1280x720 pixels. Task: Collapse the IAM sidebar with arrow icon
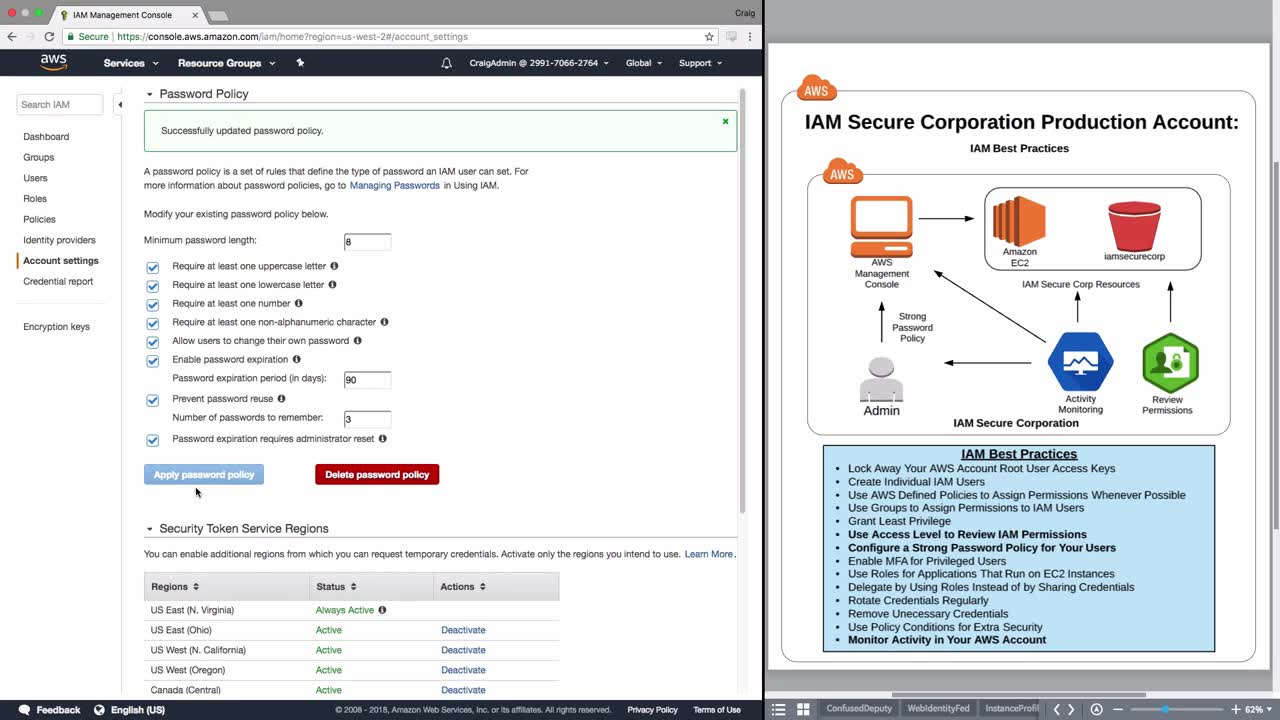click(120, 104)
